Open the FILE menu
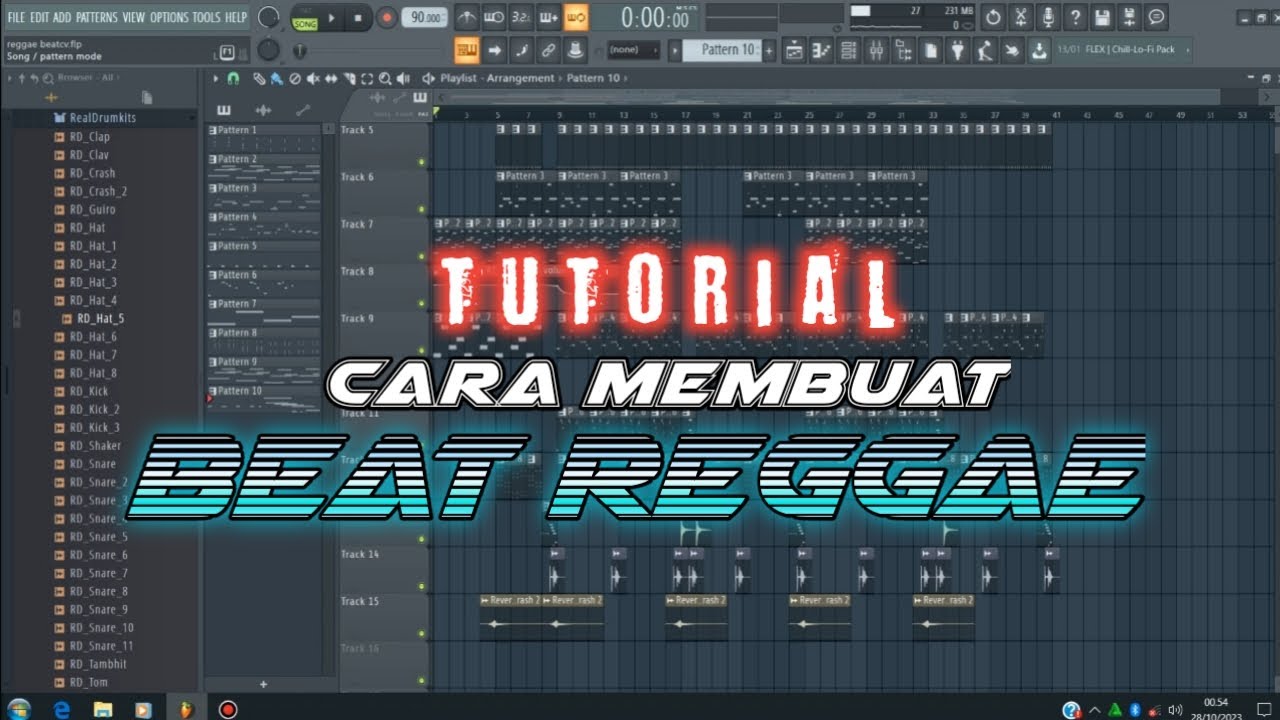This screenshot has height=720, width=1280. (17, 17)
